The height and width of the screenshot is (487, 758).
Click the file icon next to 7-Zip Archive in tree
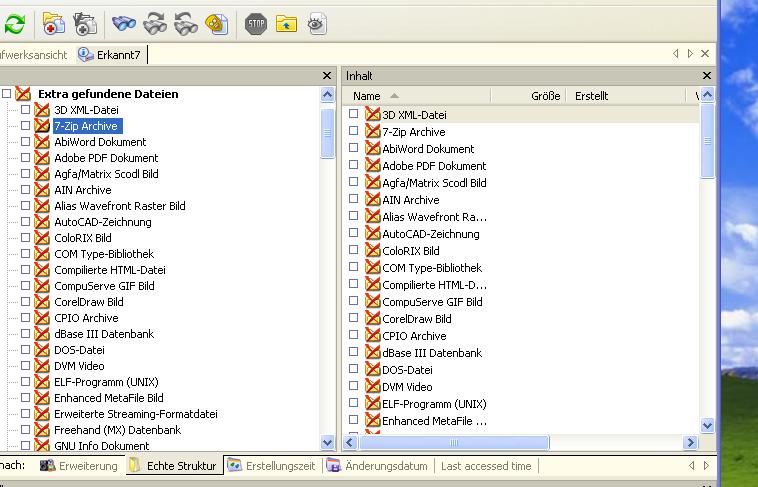click(x=42, y=126)
